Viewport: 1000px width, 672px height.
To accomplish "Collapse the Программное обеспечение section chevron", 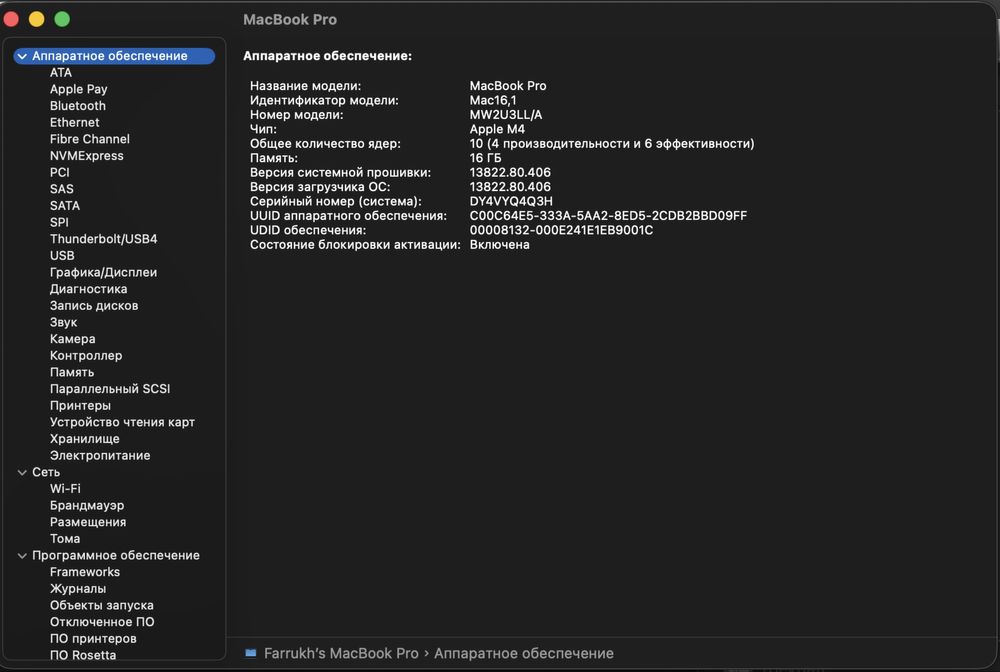I will click(x=22, y=556).
